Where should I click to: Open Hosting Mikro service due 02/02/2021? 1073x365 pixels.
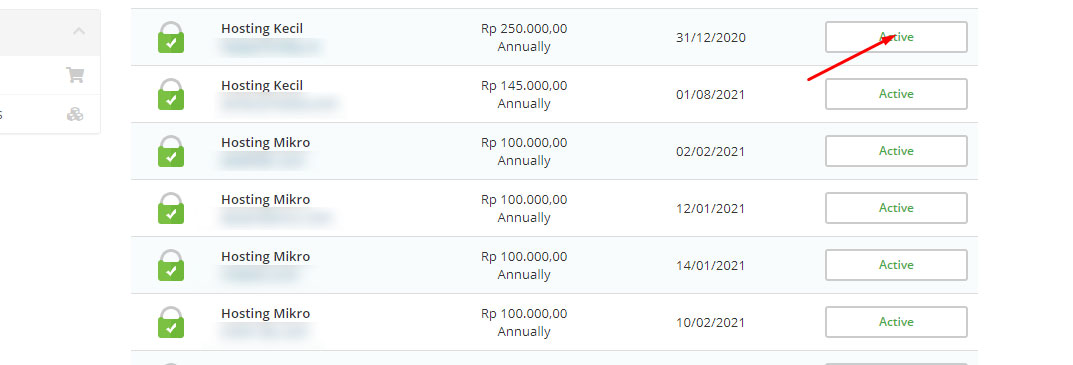coord(266,142)
